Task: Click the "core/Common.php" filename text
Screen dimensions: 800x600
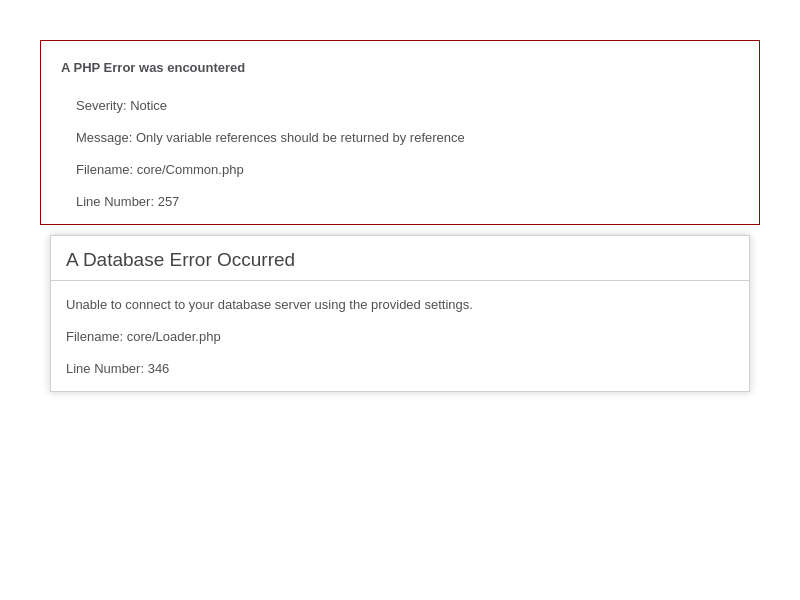Action: 190,170
